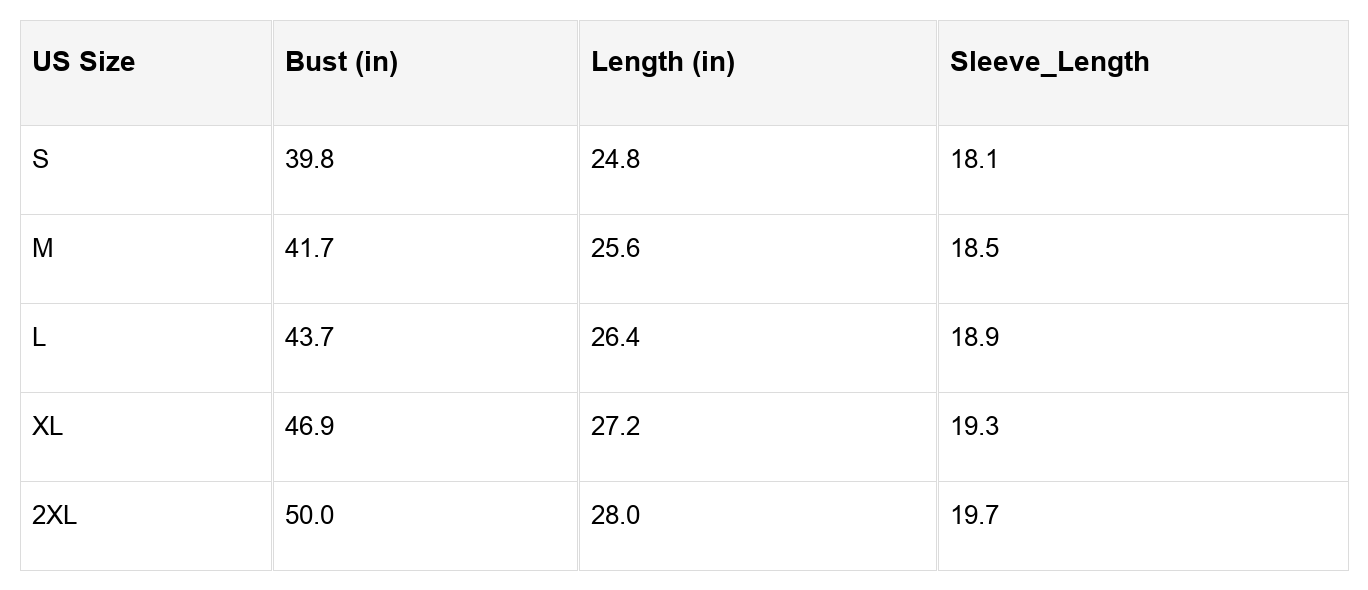The width and height of the screenshot is (1368, 590).
Task: Select the size M row label
Action: [x=42, y=249]
